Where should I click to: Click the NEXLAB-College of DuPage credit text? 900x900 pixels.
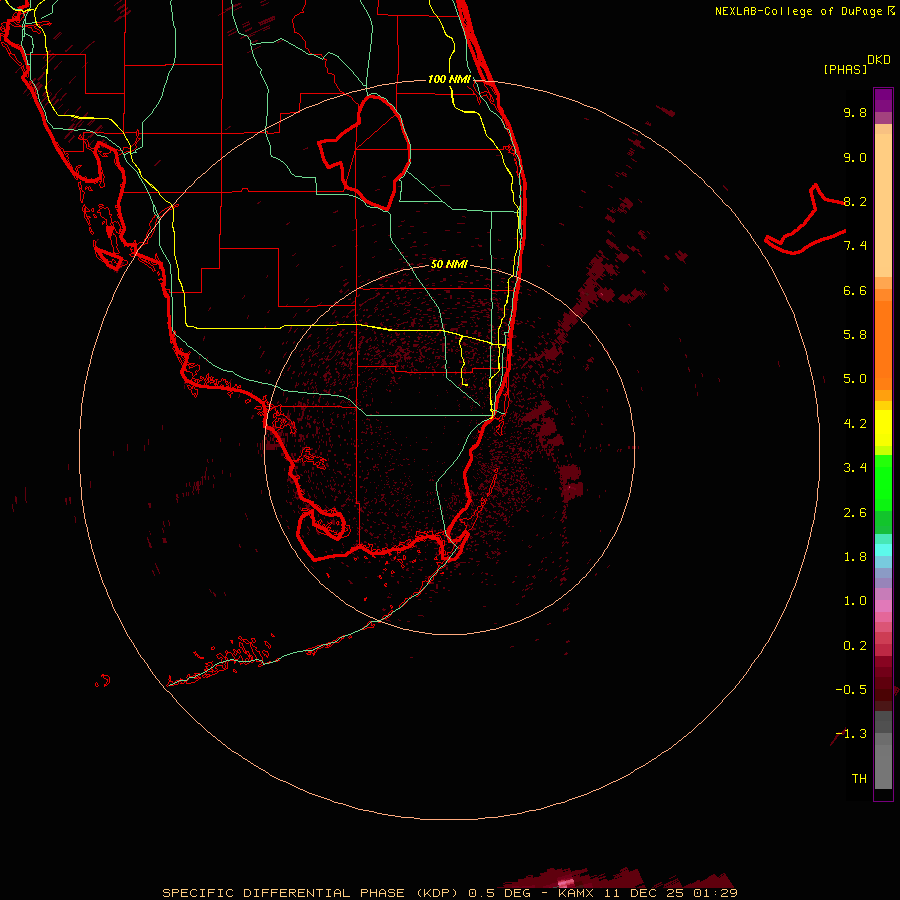[798, 11]
